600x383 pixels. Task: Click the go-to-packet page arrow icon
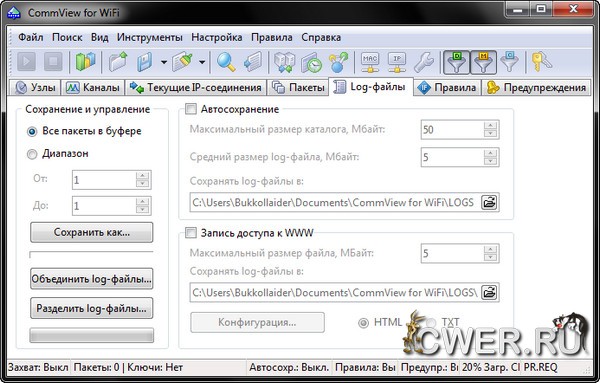[253, 62]
